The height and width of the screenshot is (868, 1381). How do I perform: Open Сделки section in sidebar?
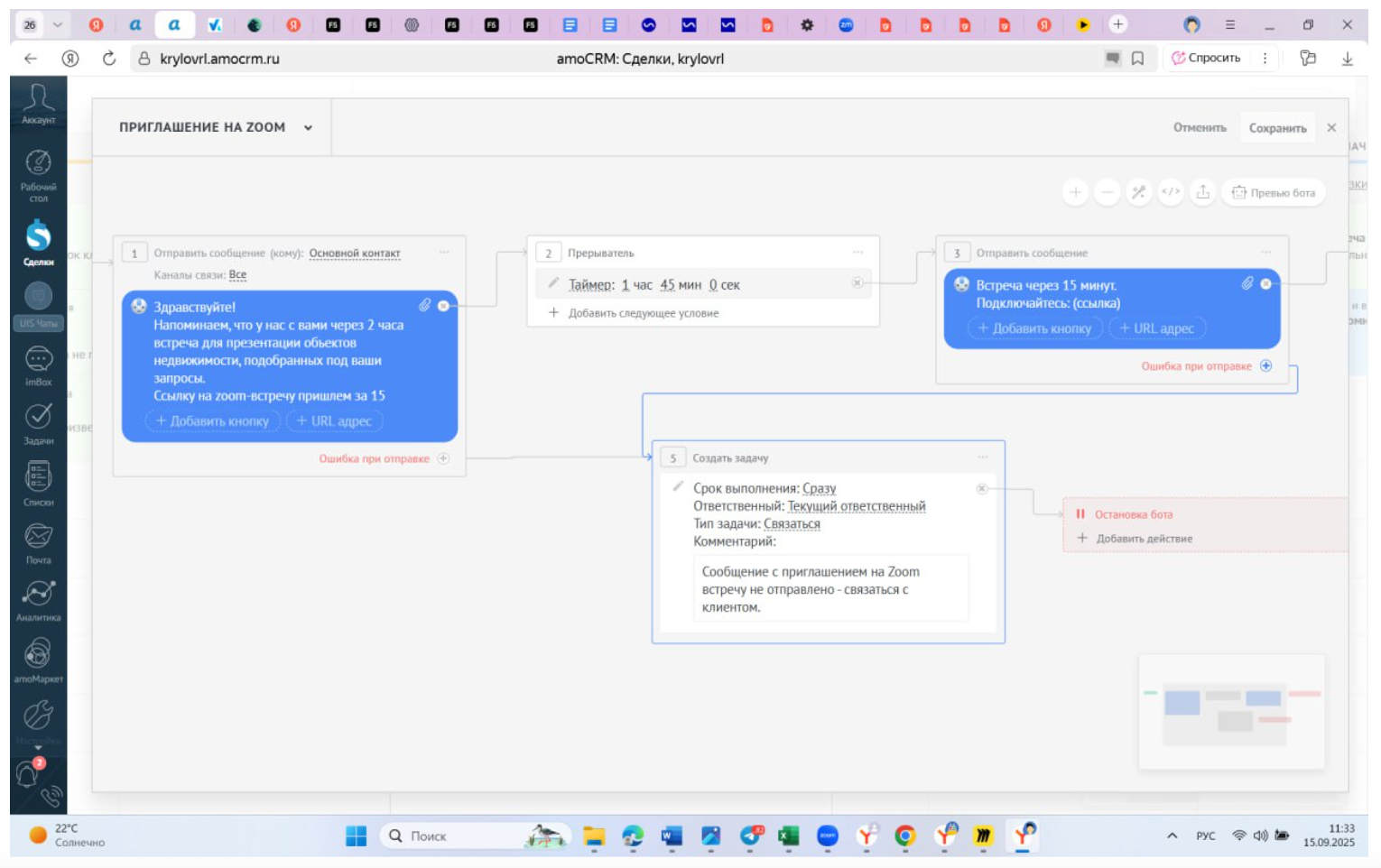[38, 243]
